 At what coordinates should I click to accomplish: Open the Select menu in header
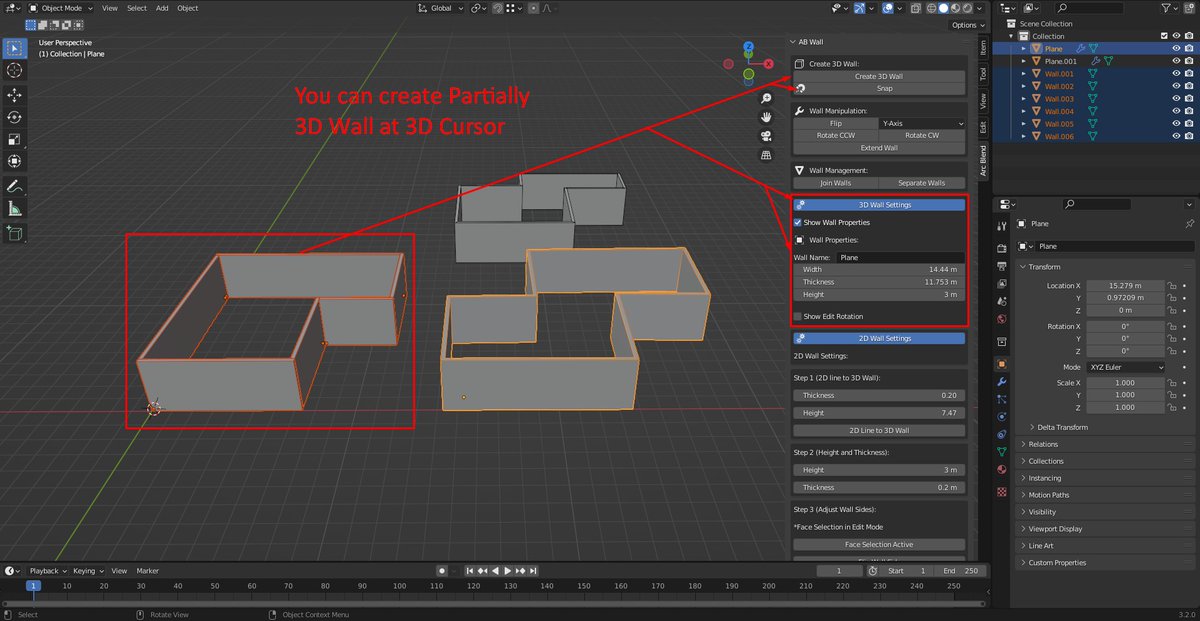(x=137, y=8)
